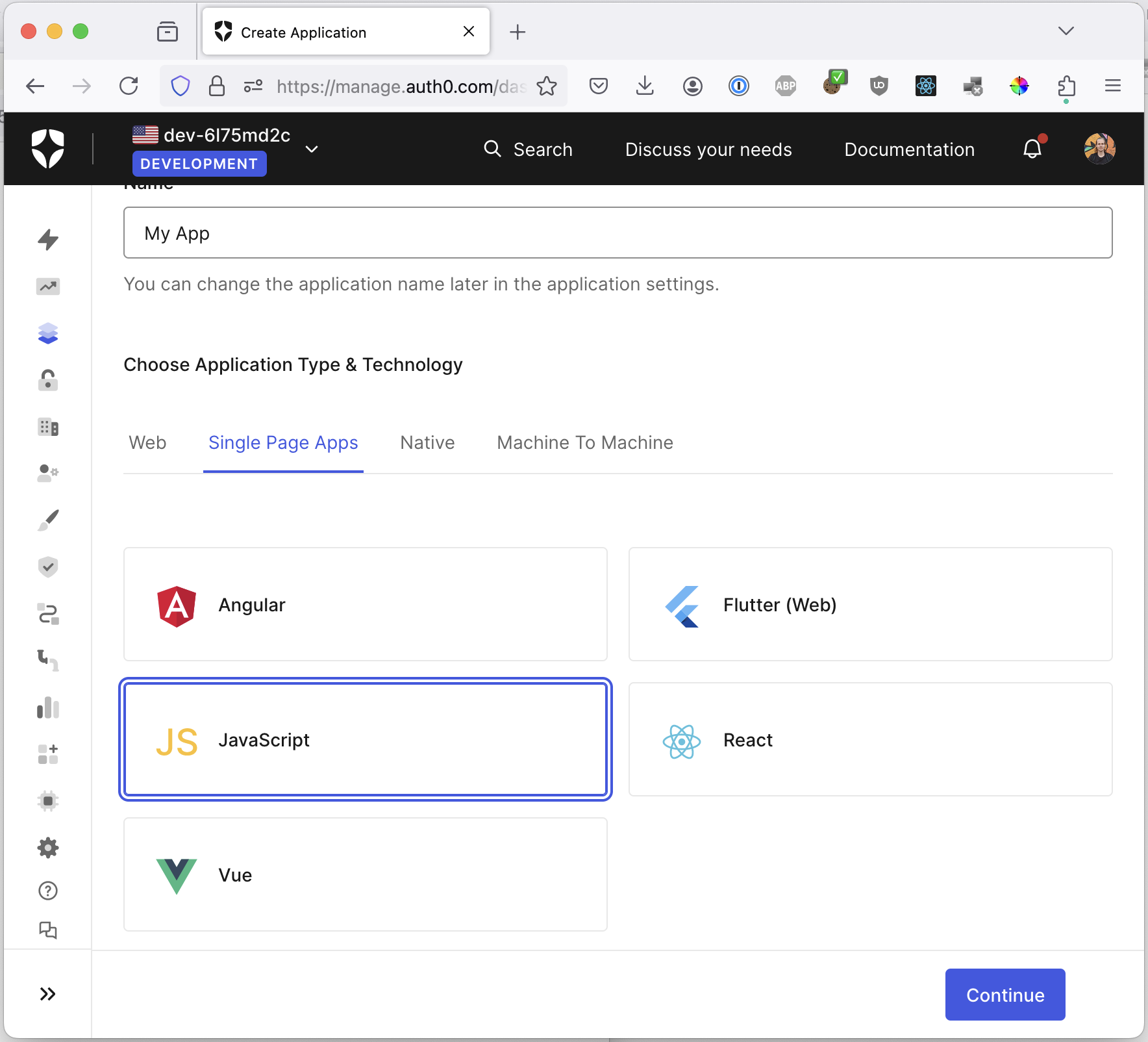Click the Auth0 shield logo
The height and width of the screenshot is (1042, 1148).
click(48, 148)
